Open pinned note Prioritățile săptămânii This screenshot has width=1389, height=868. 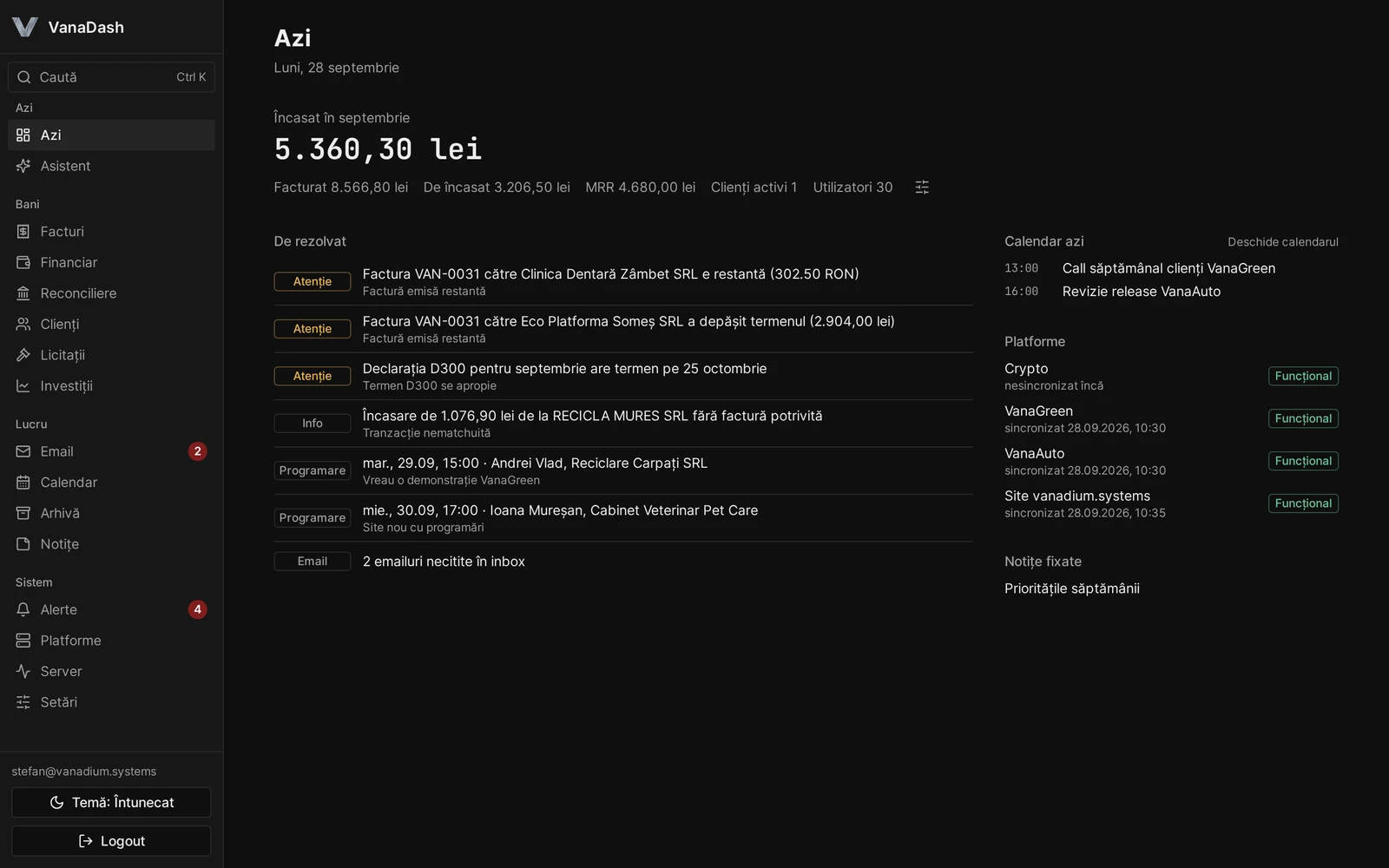click(x=1072, y=589)
